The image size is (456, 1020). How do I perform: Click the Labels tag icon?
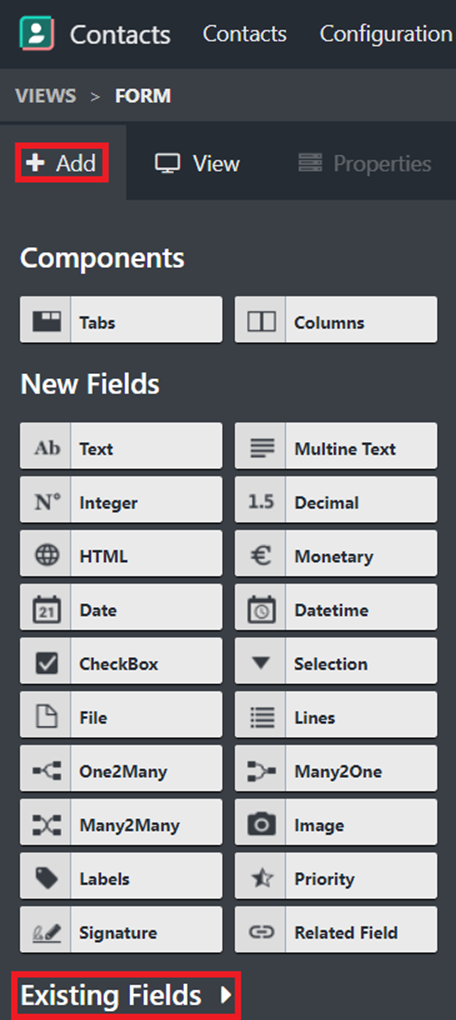[x=46, y=879]
